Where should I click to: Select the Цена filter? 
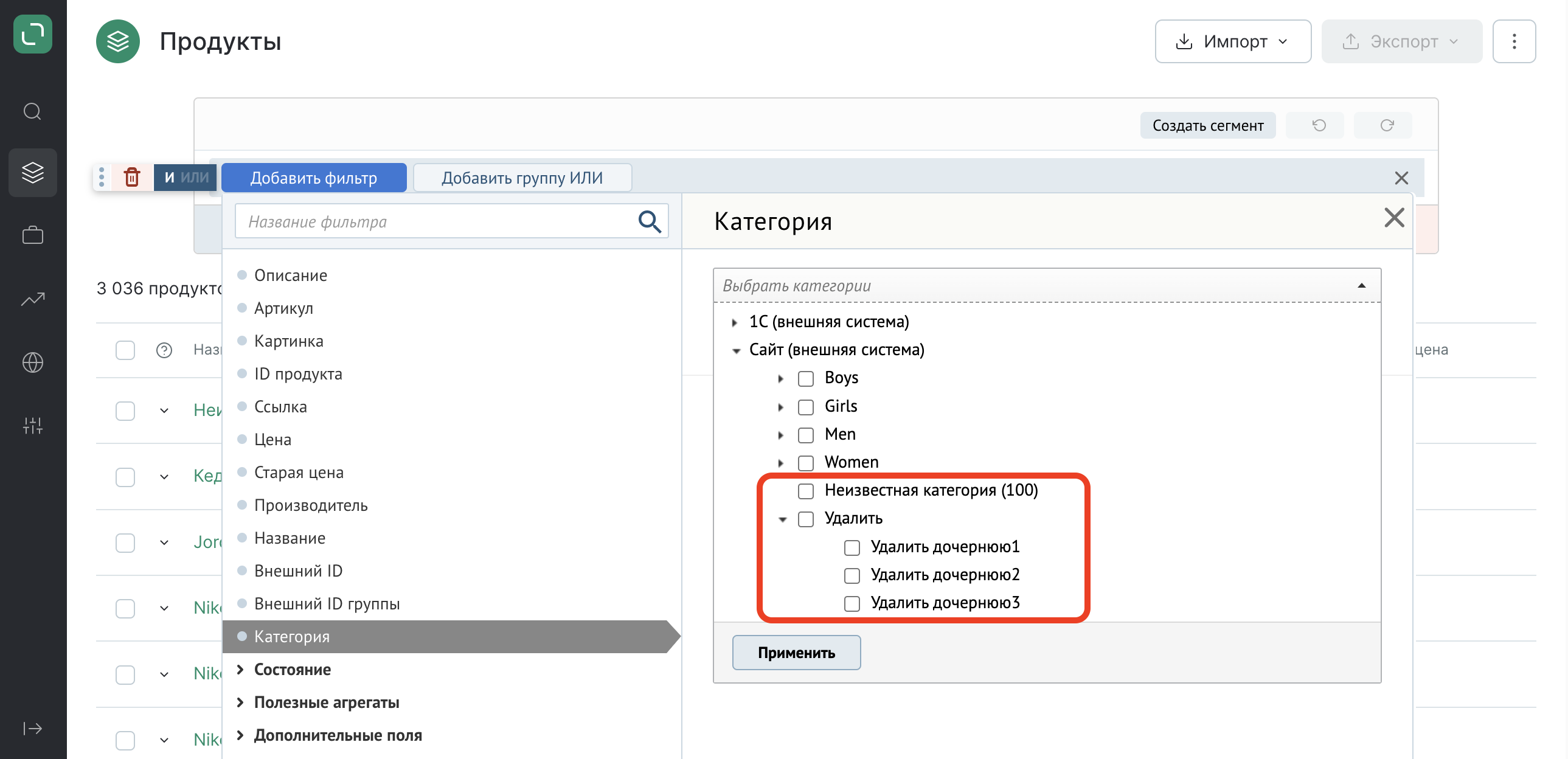(272, 440)
